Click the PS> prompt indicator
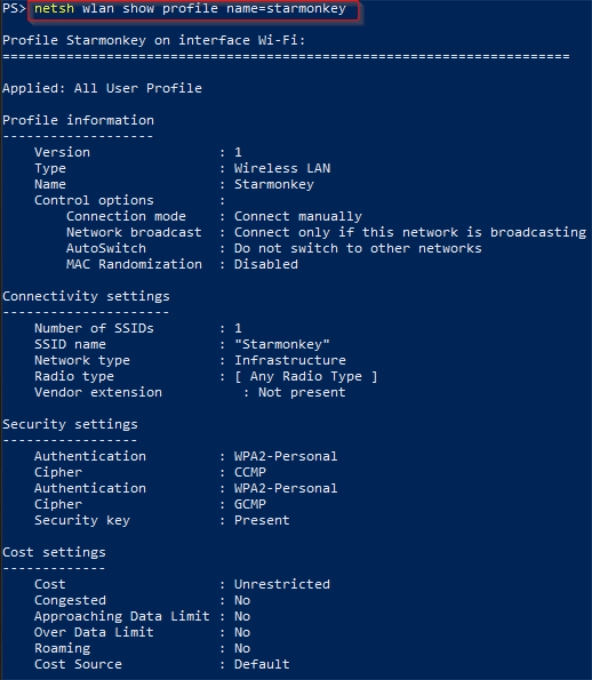The height and width of the screenshot is (680, 592). [x=14, y=8]
